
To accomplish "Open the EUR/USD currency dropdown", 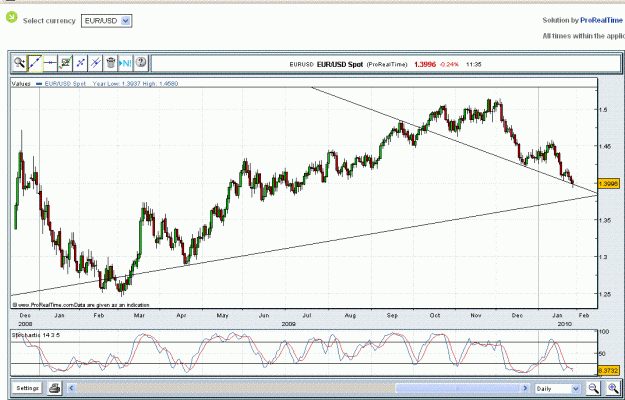I will pyautogui.click(x=106, y=21).
